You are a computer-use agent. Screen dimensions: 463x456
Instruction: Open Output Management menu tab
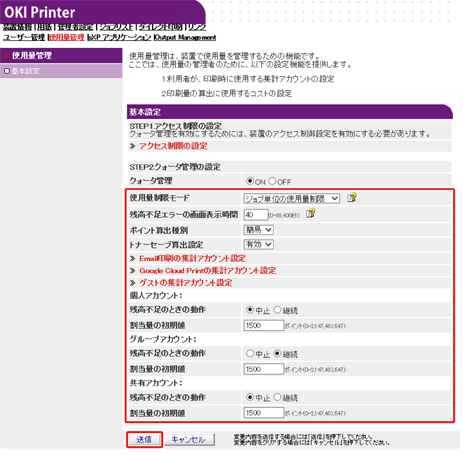coord(185,37)
